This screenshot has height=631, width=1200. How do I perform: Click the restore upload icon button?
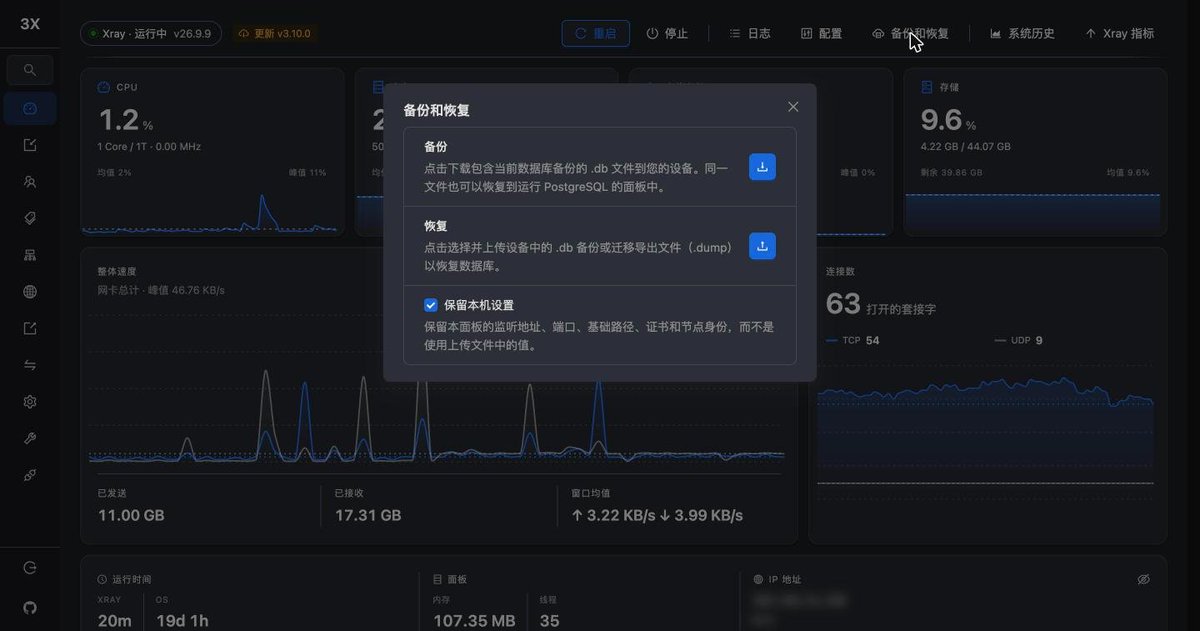pyautogui.click(x=762, y=246)
